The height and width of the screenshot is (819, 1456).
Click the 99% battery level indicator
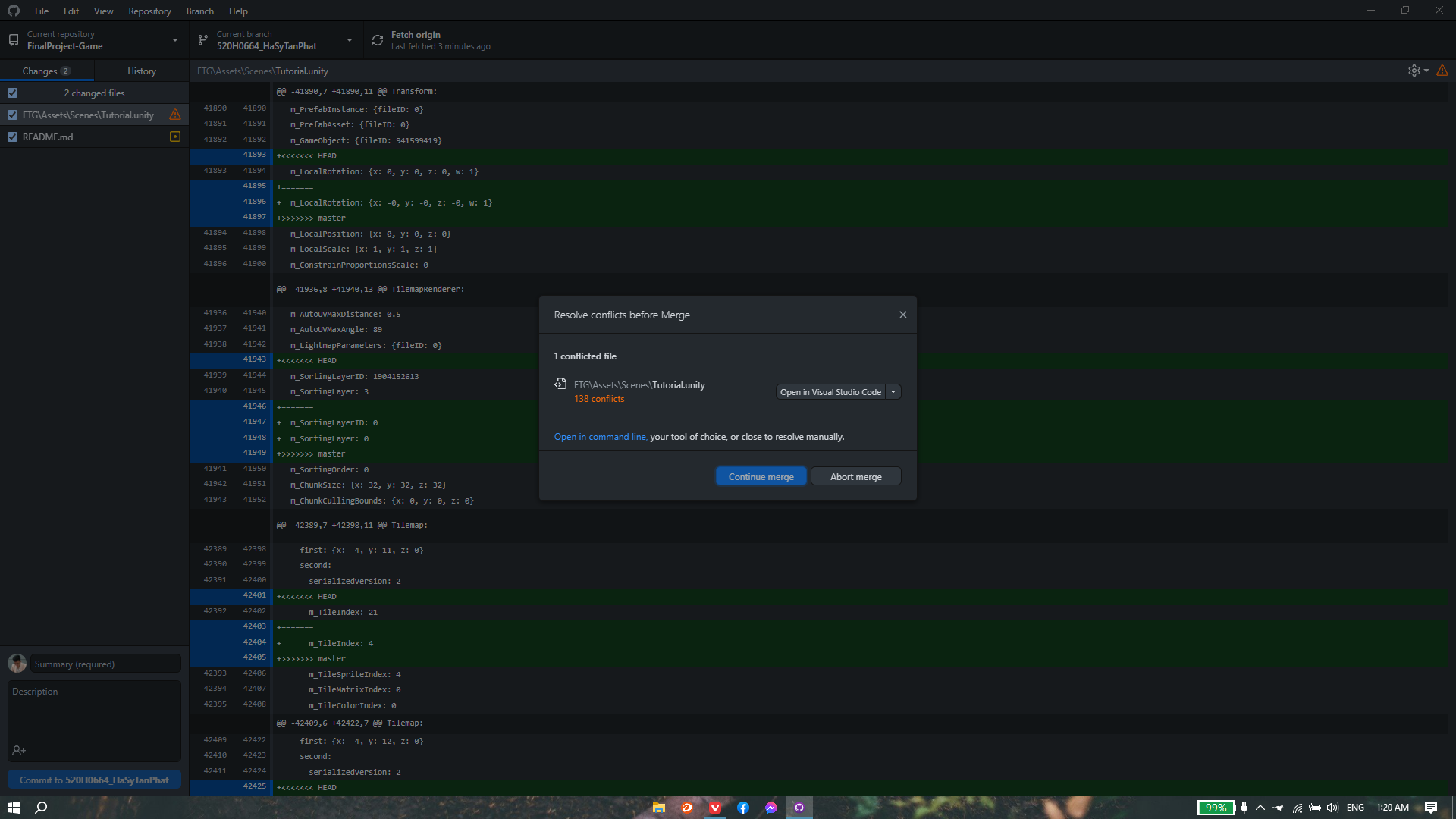coord(1216,808)
